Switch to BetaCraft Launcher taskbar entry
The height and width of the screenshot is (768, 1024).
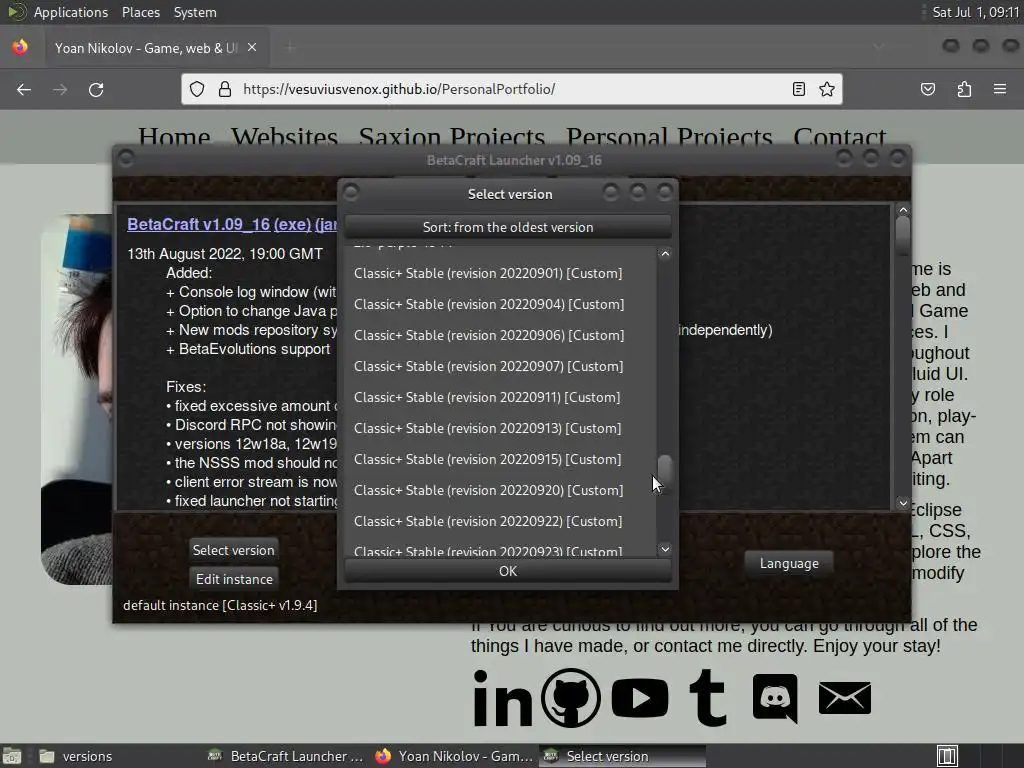tap(285, 756)
